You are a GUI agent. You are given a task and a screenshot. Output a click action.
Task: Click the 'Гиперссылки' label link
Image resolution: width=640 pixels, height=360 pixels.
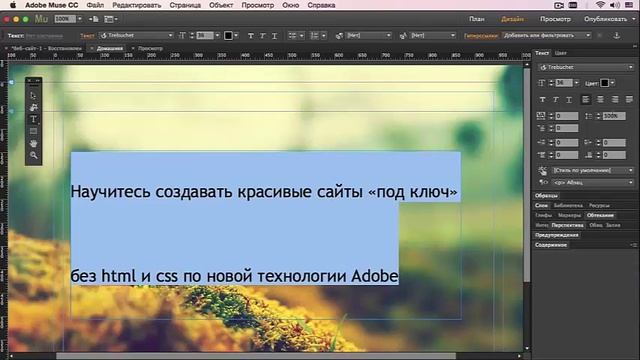[x=481, y=36]
